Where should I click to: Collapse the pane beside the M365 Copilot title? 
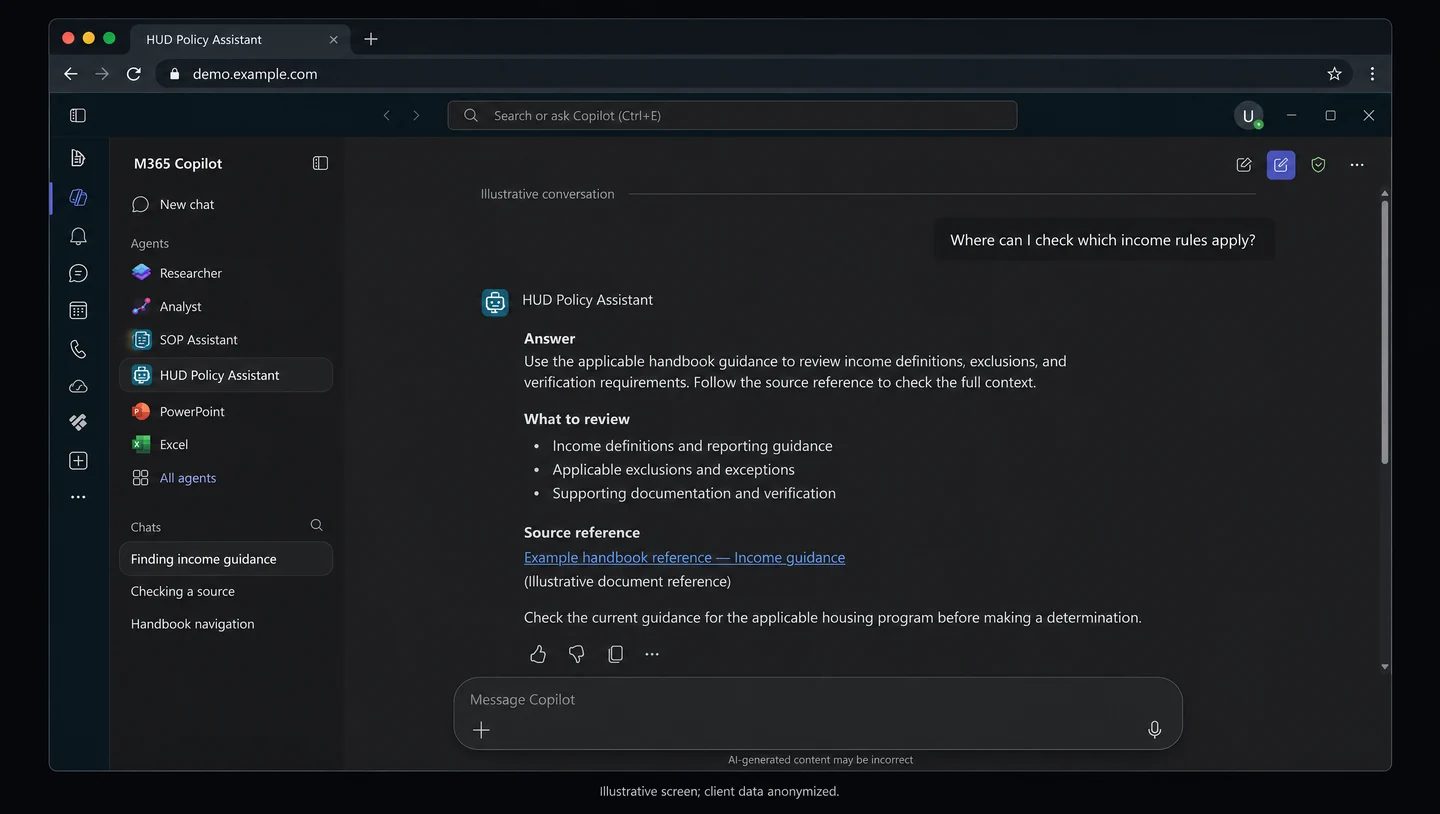pyautogui.click(x=320, y=163)
